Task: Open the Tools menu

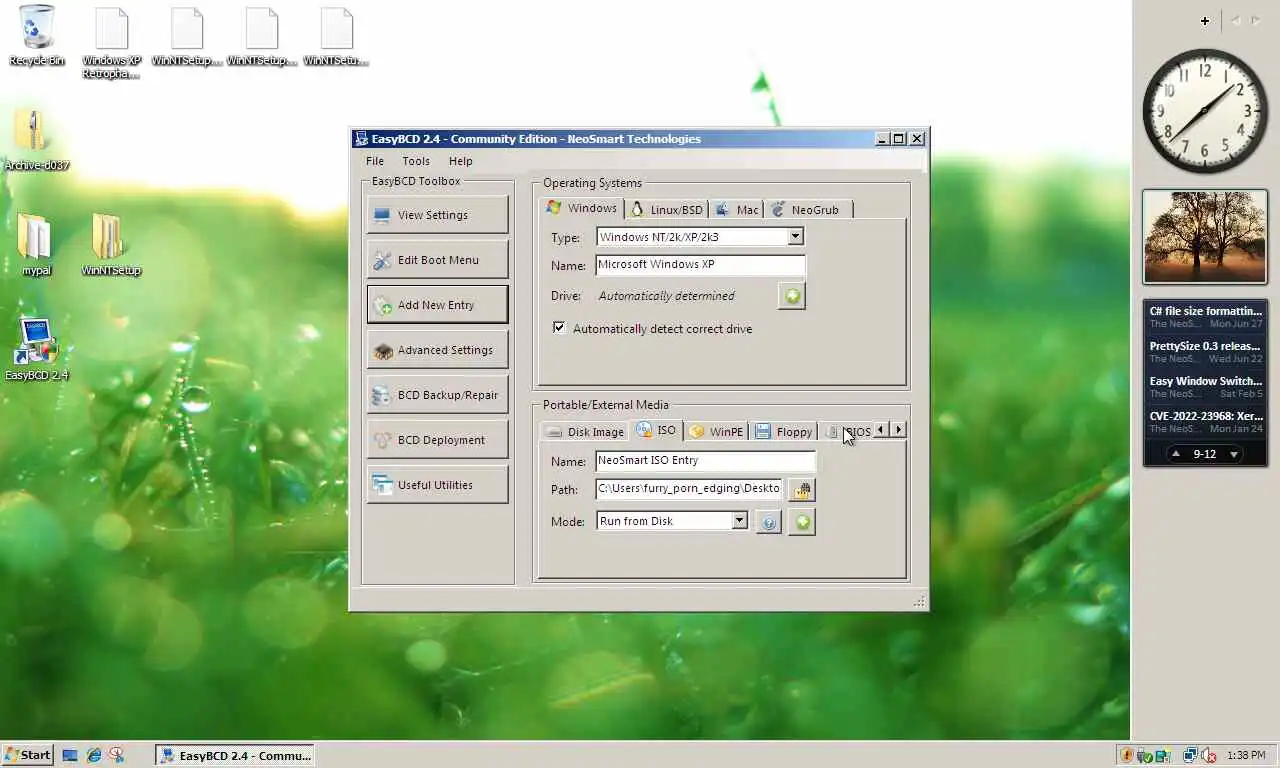Action: pos(416,161)
